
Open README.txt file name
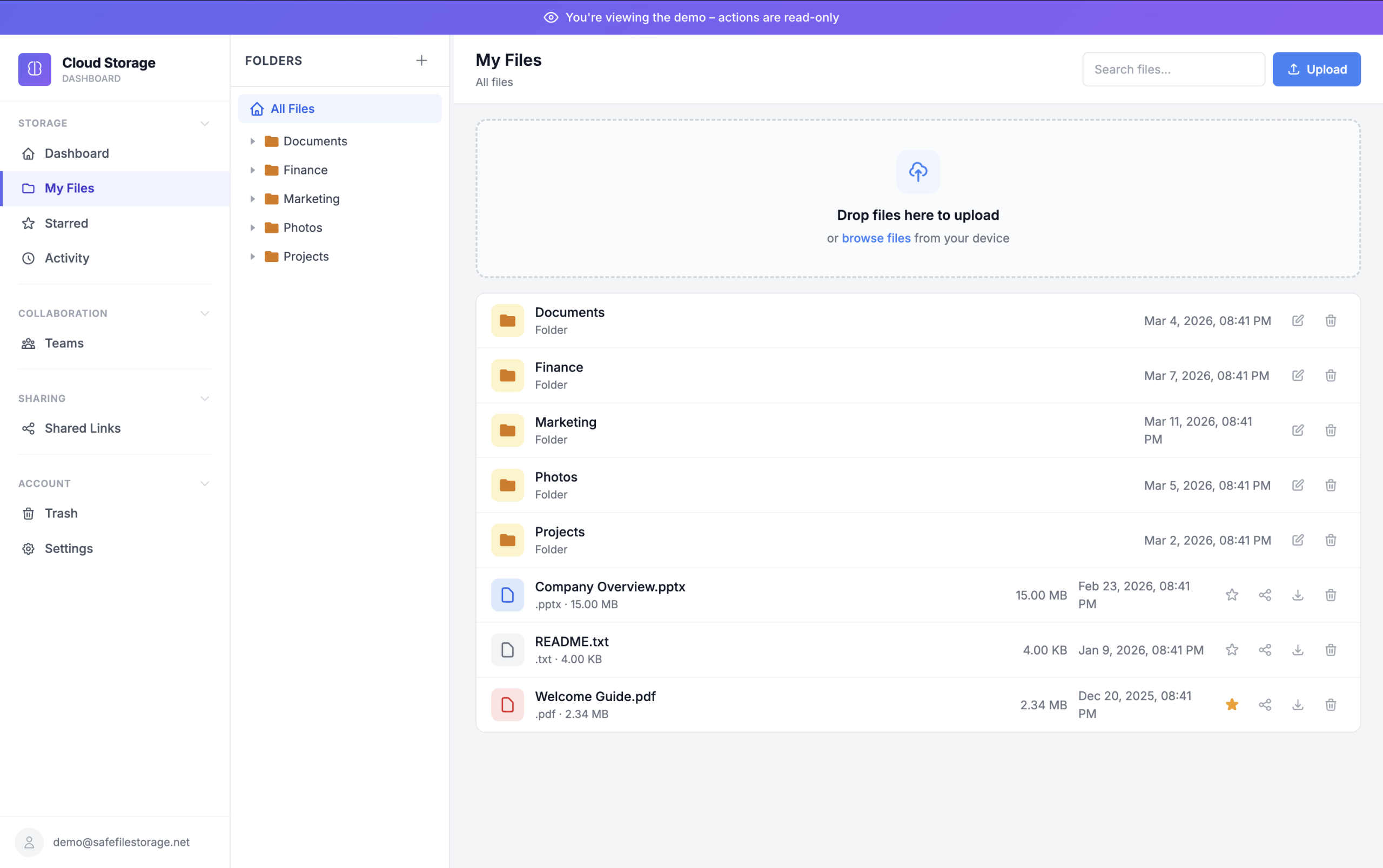(571, 641)
